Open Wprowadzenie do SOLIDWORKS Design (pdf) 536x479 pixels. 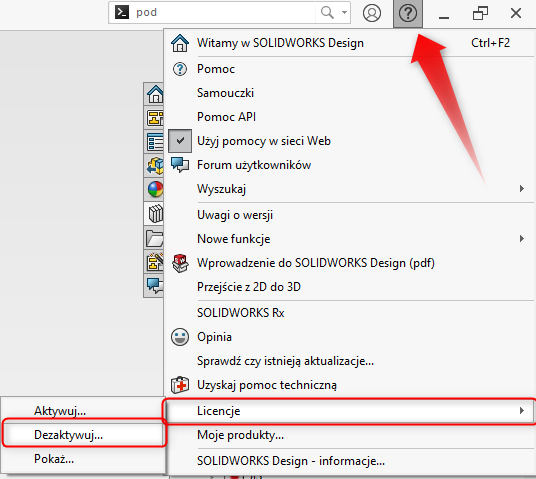(350, 263)
